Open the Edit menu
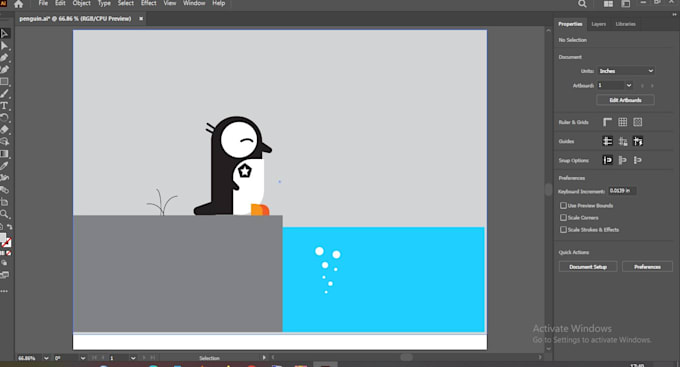 coord(60,3)
